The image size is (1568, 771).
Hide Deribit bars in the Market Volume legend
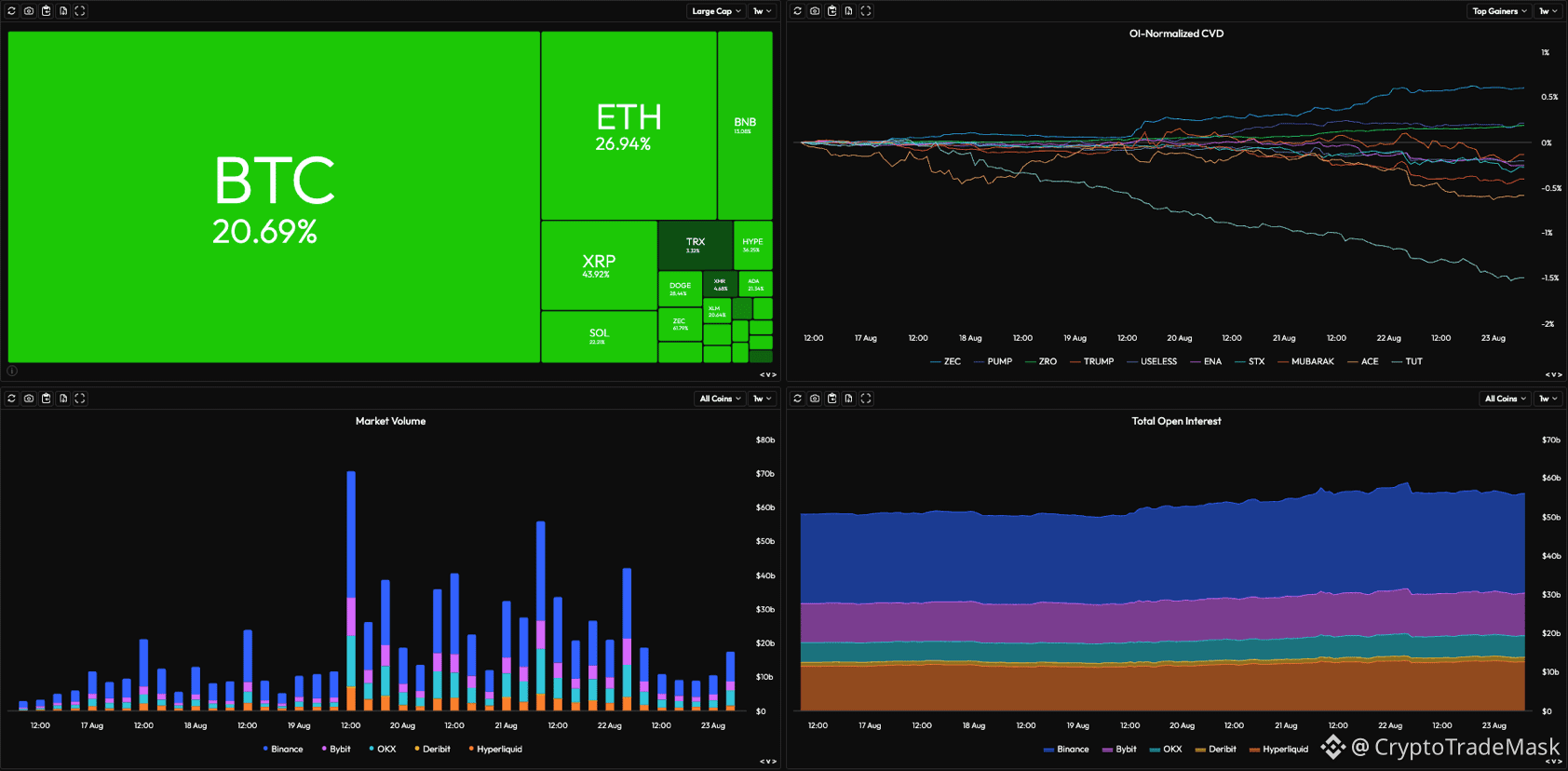click(433, 749)
